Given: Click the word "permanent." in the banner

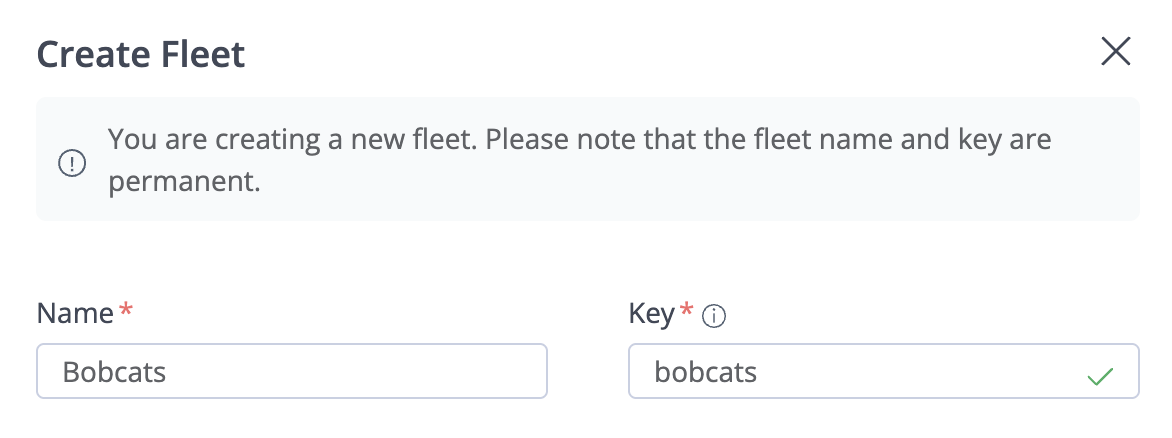Looking at the screenshot, I should pyautogui.click(x=184, y=184).
